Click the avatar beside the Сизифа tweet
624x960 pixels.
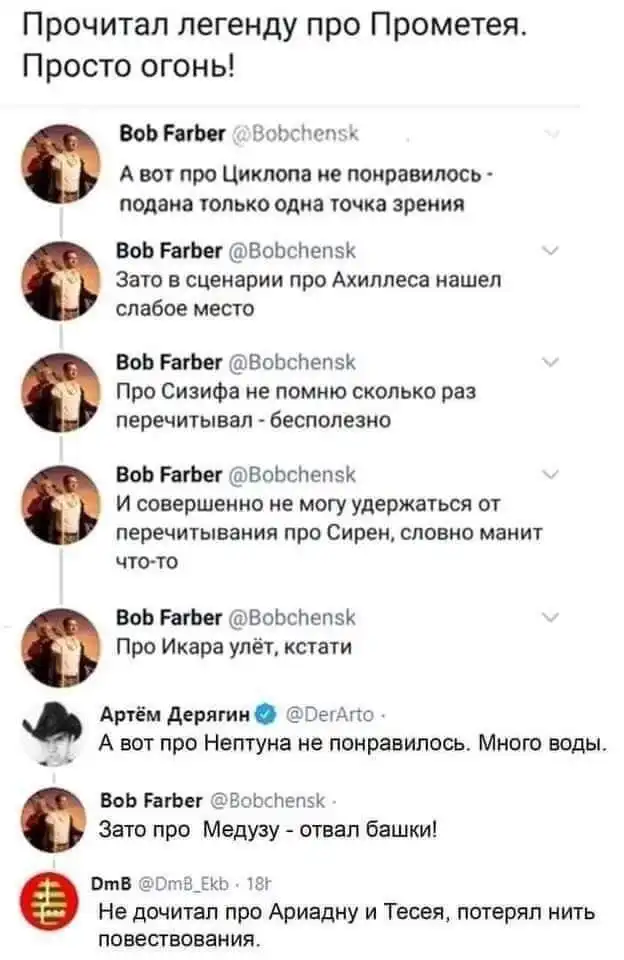click(62, 390)
